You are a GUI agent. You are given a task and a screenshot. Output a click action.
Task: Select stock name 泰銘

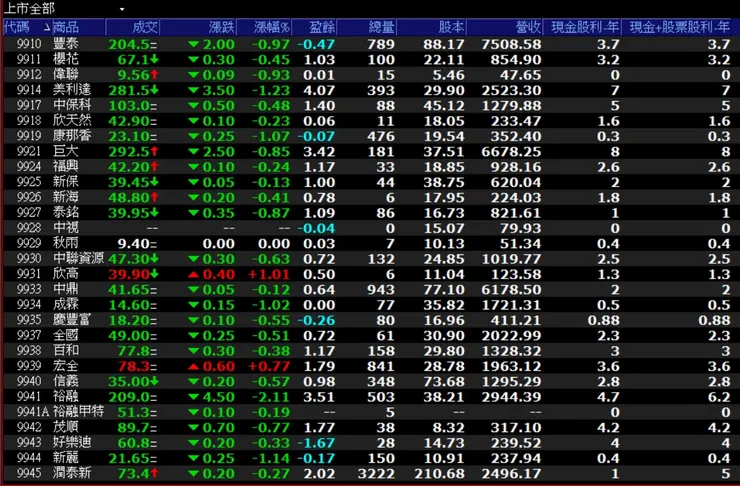click(66, 212)
